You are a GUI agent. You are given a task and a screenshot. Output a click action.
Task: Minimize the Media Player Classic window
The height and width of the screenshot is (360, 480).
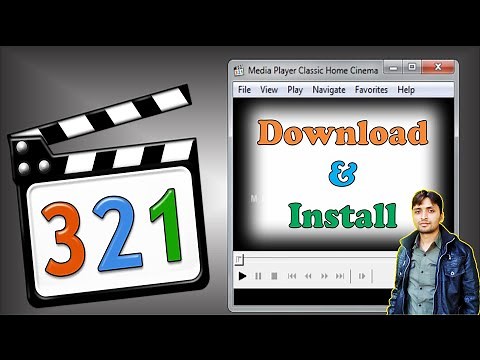point(393,68)
